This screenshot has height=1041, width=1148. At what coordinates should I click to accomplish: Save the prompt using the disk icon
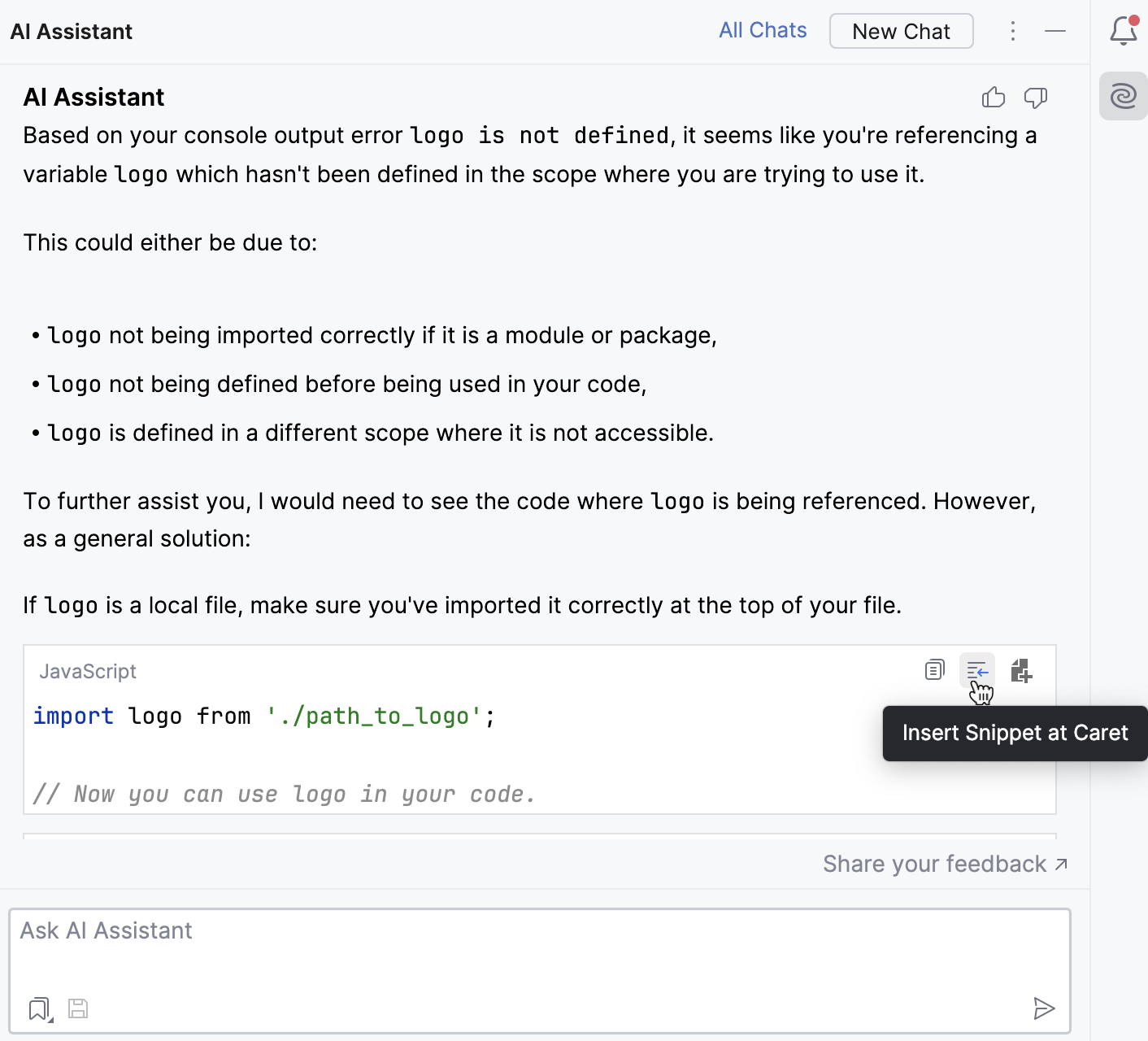pyautogui.click(x=78, y=1008)
